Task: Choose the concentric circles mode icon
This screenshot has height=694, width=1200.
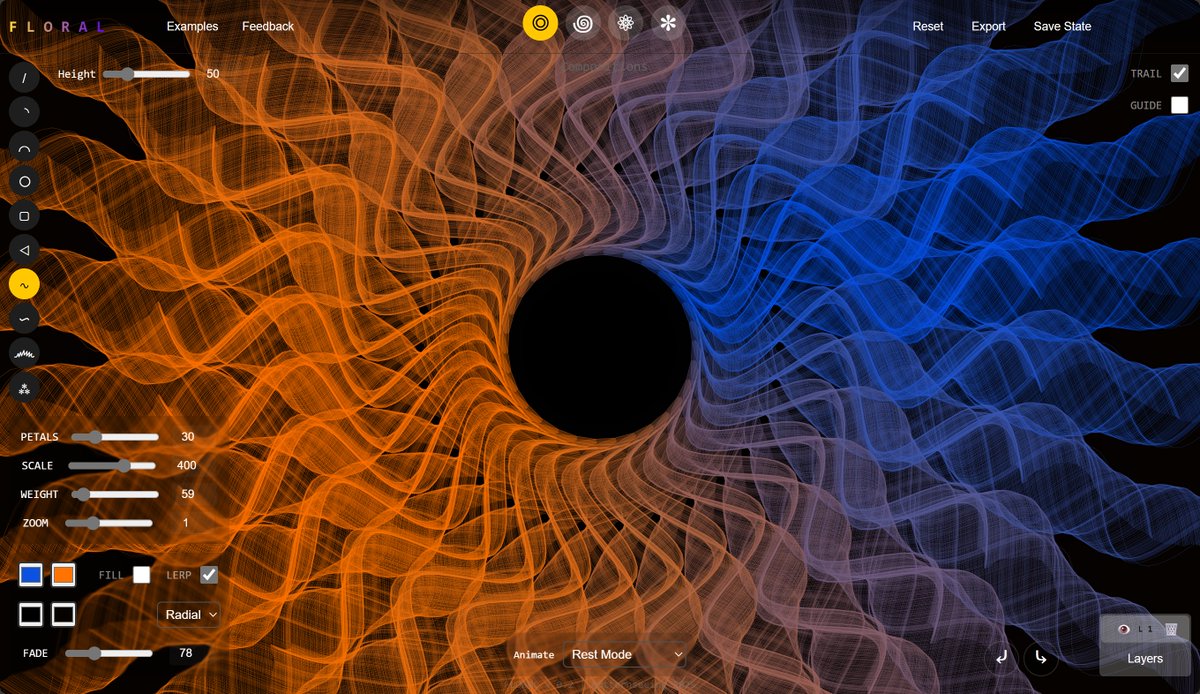Action: coord(540,22)
